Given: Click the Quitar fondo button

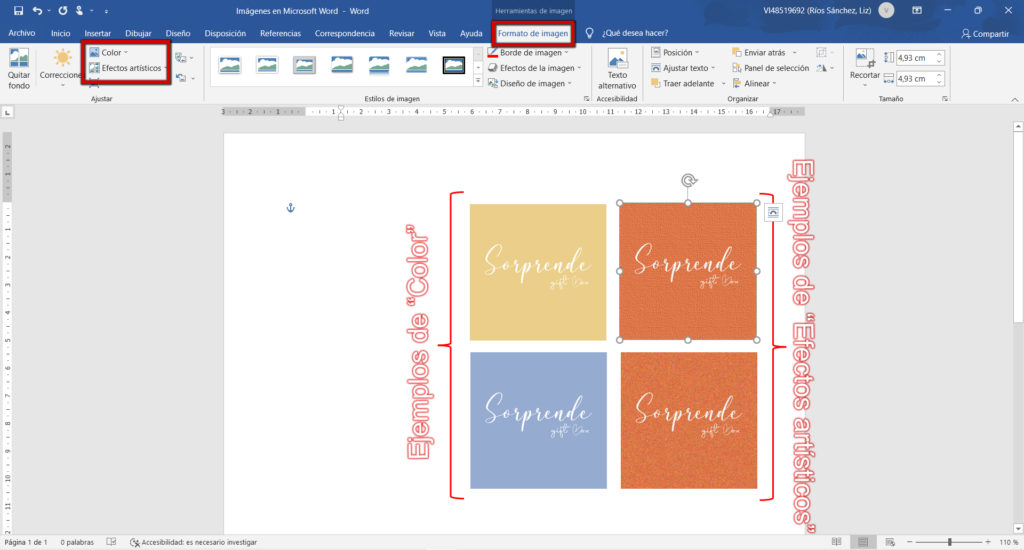Looking at the screenshot, I should click(18, 67).
